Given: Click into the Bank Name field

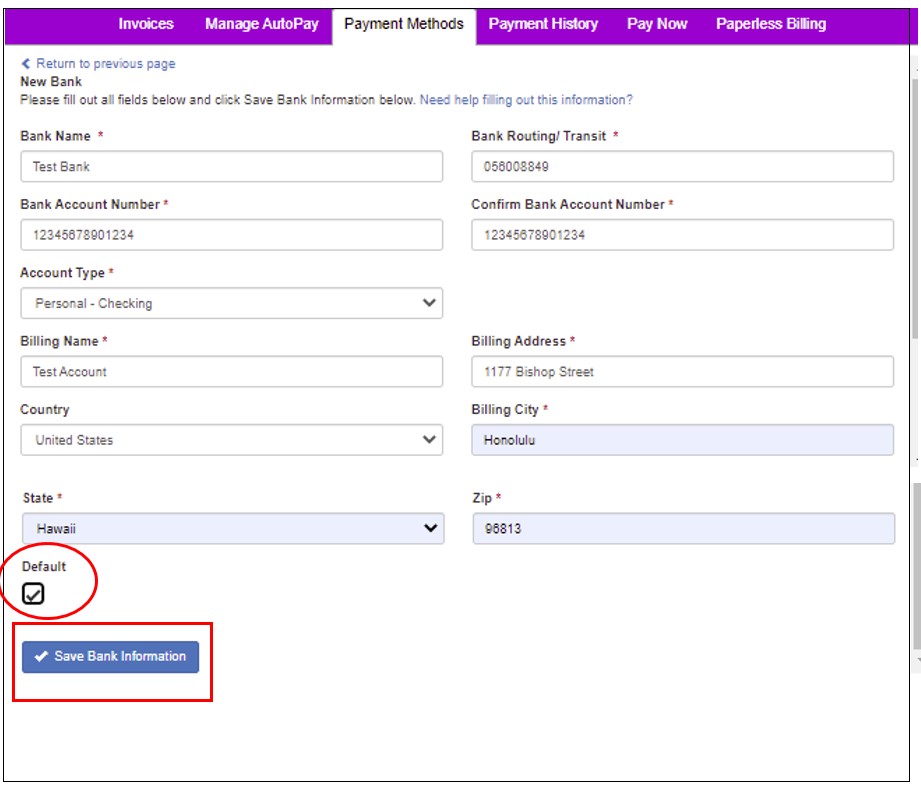Looking at the screenshot, I should click(x=231, y=166).
